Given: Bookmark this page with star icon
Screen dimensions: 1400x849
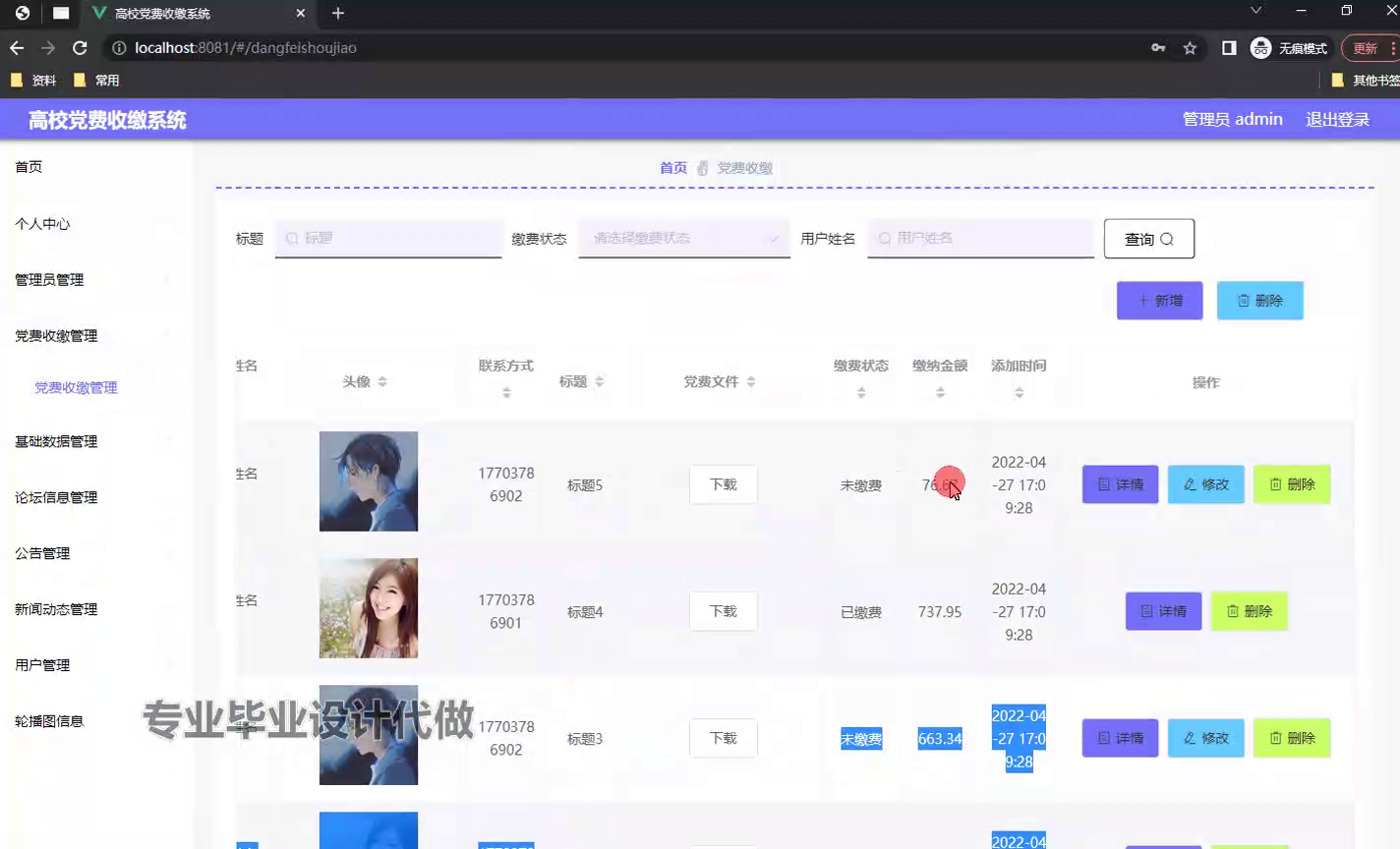Looking at the screenshot, I should click(x=1190, y=47).
